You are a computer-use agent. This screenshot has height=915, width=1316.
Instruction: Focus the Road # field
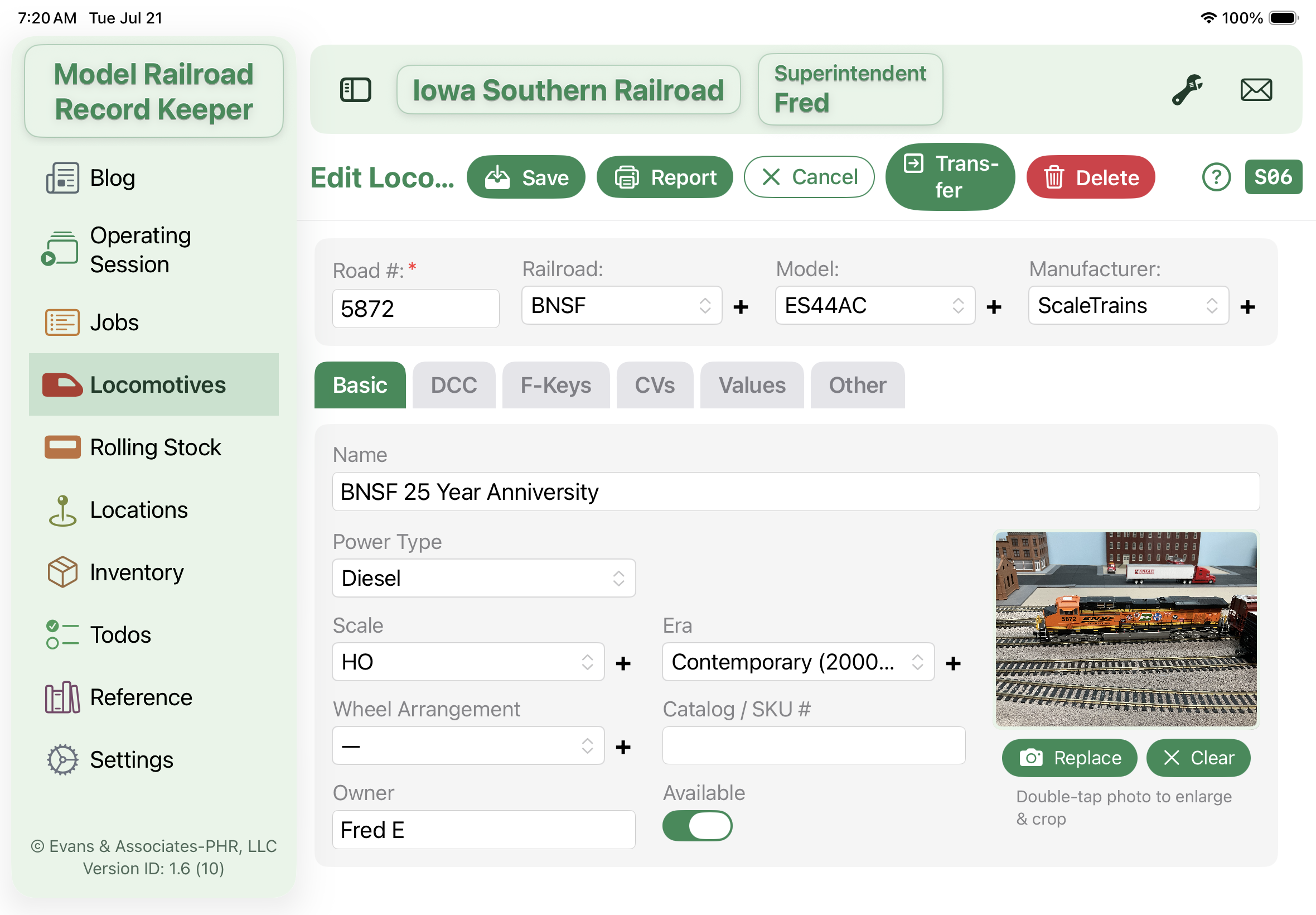(x=415, y=309)
